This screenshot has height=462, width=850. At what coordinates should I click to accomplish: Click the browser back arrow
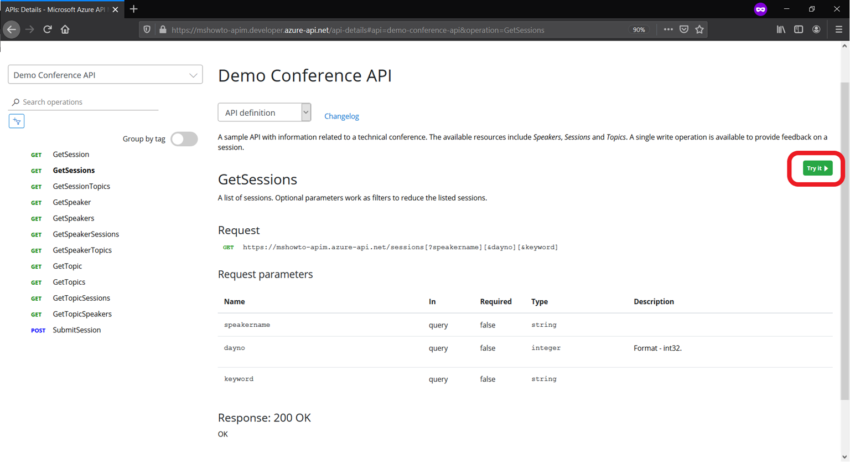[12, 29]
